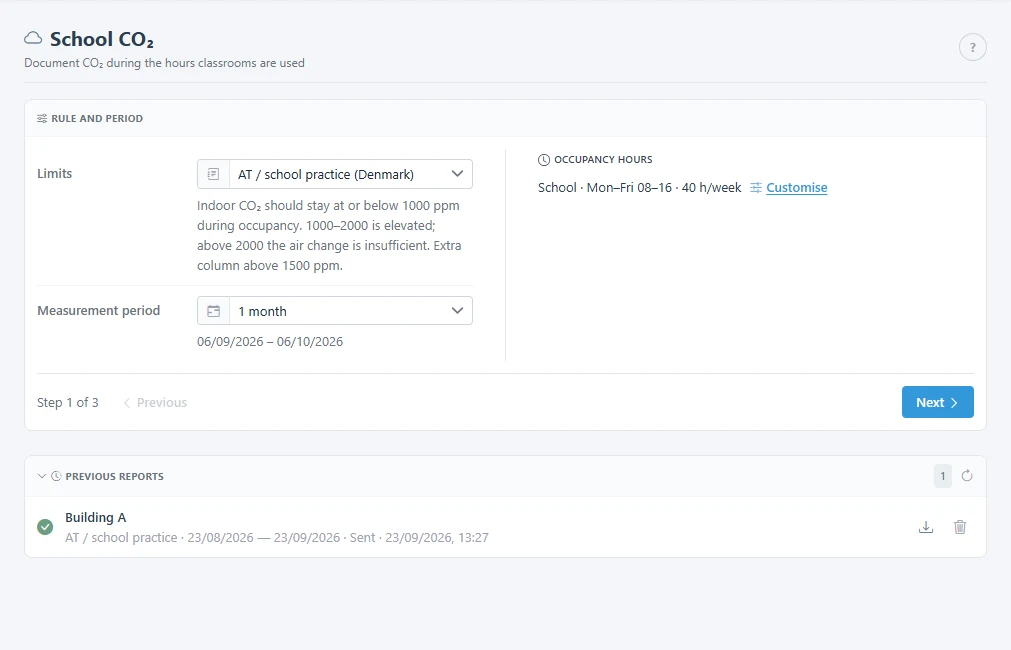Click the green check status icon for Building A
The height and width of the screenshot is (650, 1011).
pos(45,527)
